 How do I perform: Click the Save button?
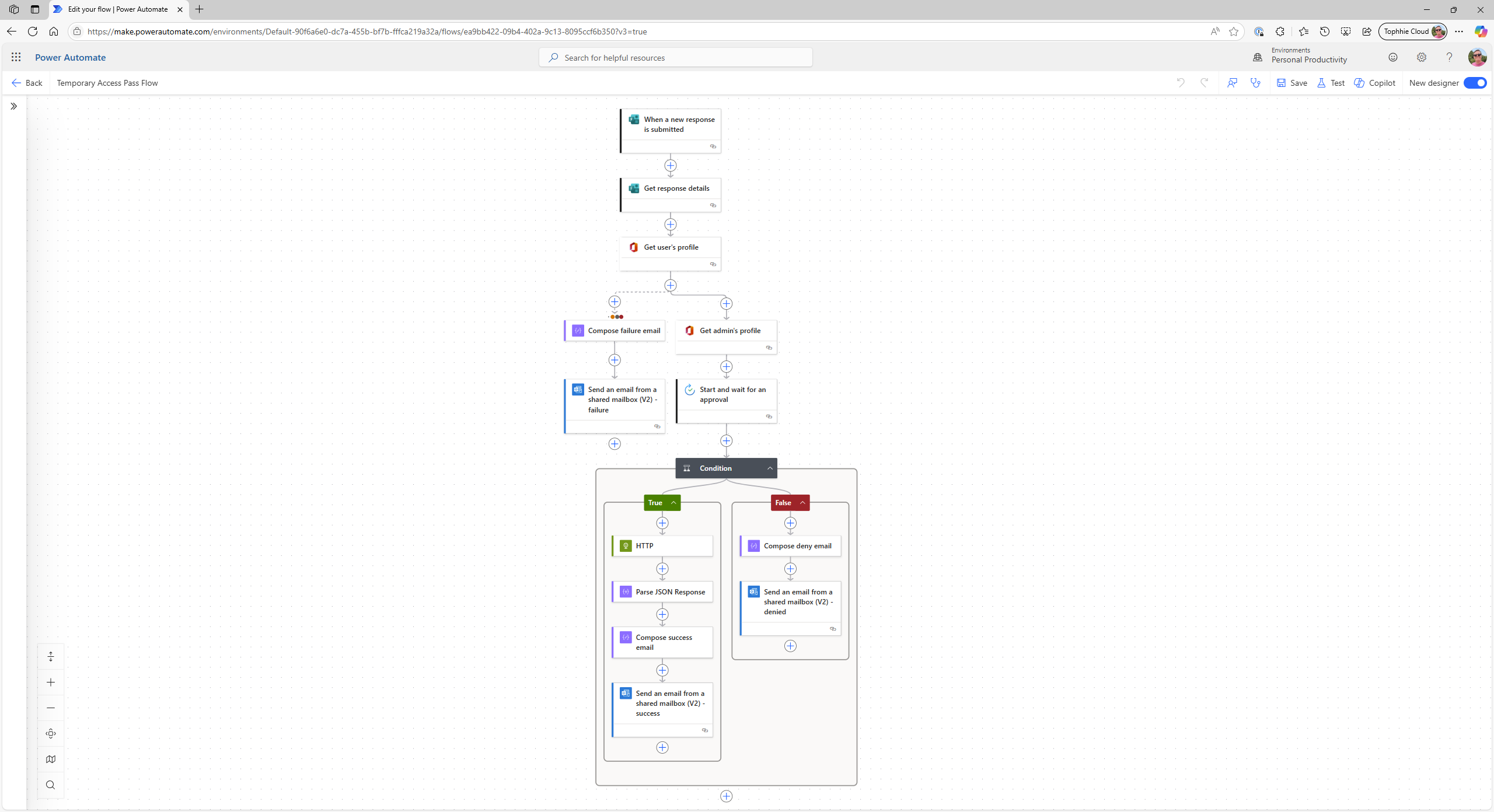click(1291, 83)
